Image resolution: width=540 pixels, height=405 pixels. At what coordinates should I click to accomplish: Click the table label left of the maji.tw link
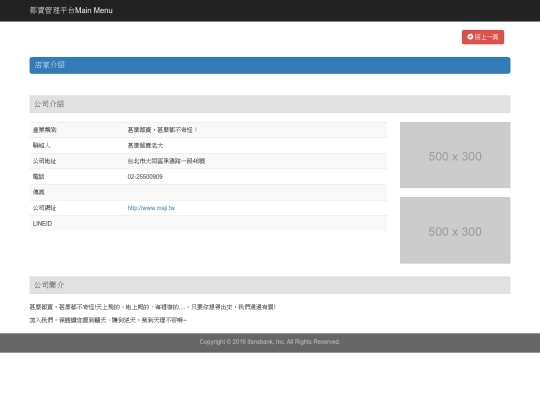(x=44, y=208)
